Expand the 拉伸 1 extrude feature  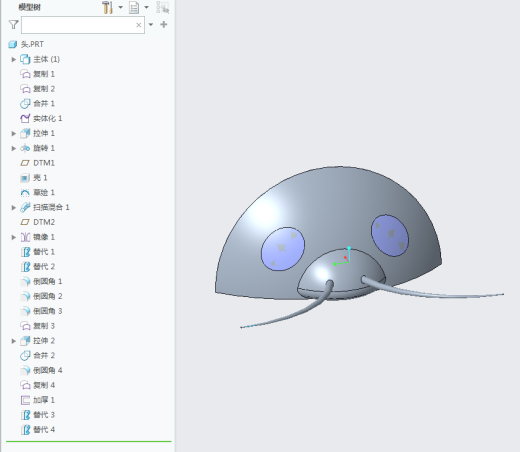pos(14,133)
